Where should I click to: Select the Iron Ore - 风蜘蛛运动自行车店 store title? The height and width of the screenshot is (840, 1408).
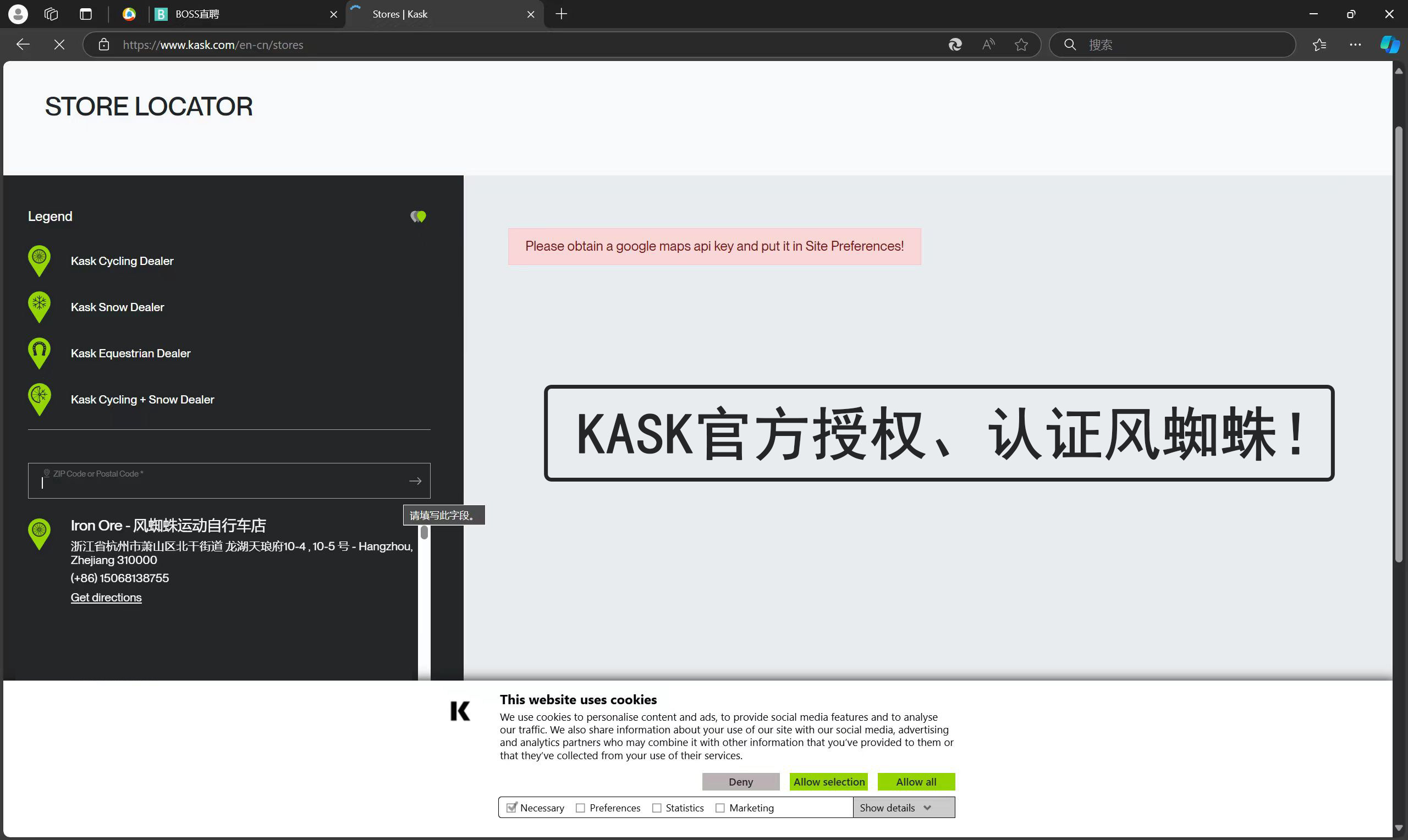coord(168,526)
